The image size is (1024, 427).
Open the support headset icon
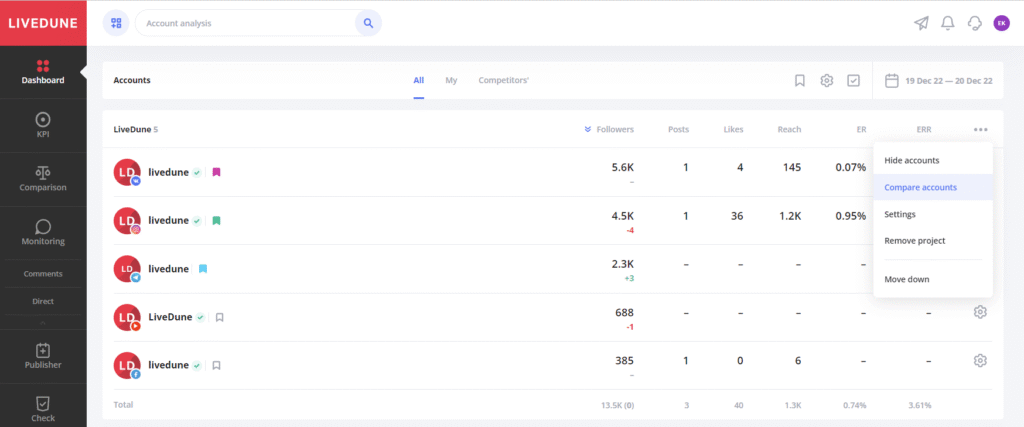point(975,23)
